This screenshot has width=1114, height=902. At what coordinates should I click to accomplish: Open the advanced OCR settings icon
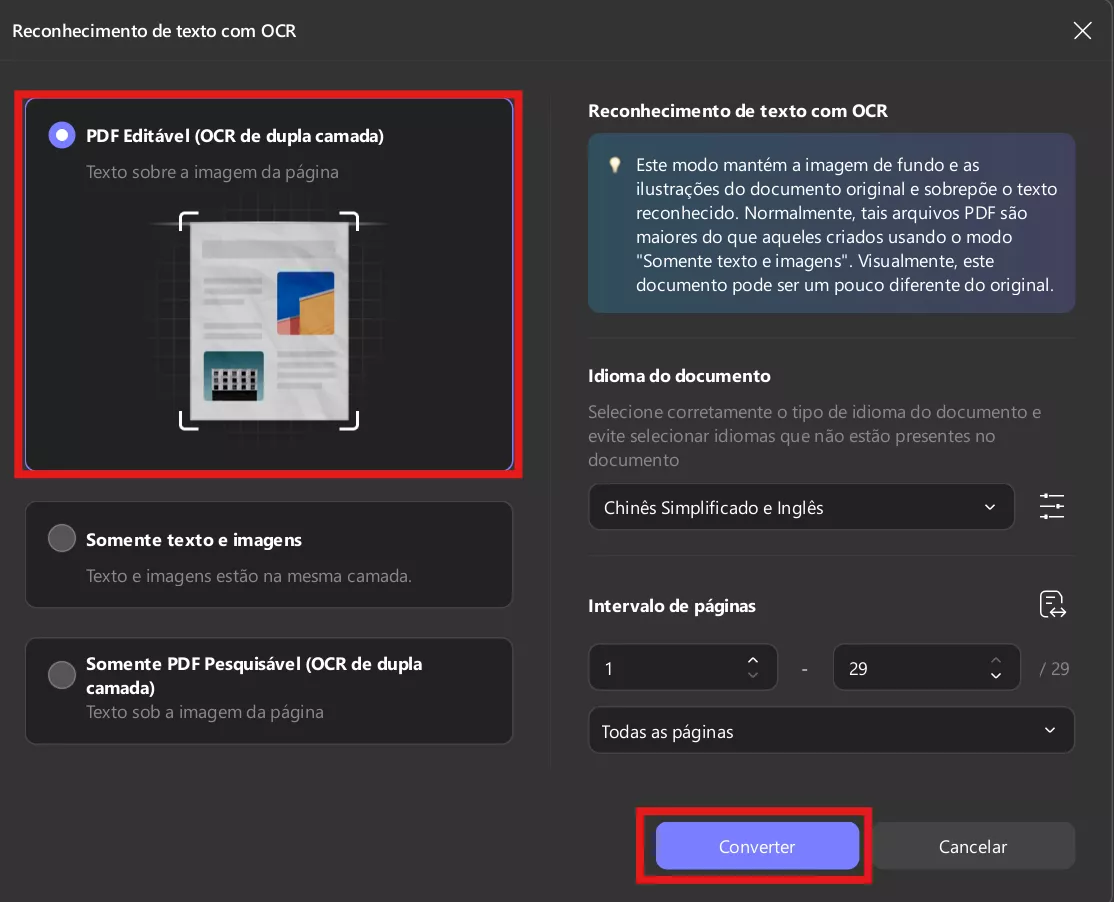coord(1051,506)
